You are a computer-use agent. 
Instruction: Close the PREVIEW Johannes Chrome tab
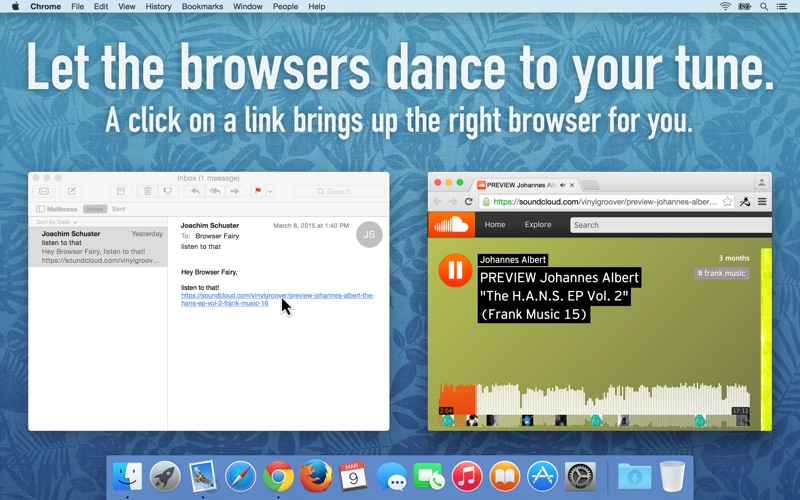coord(572,185)
